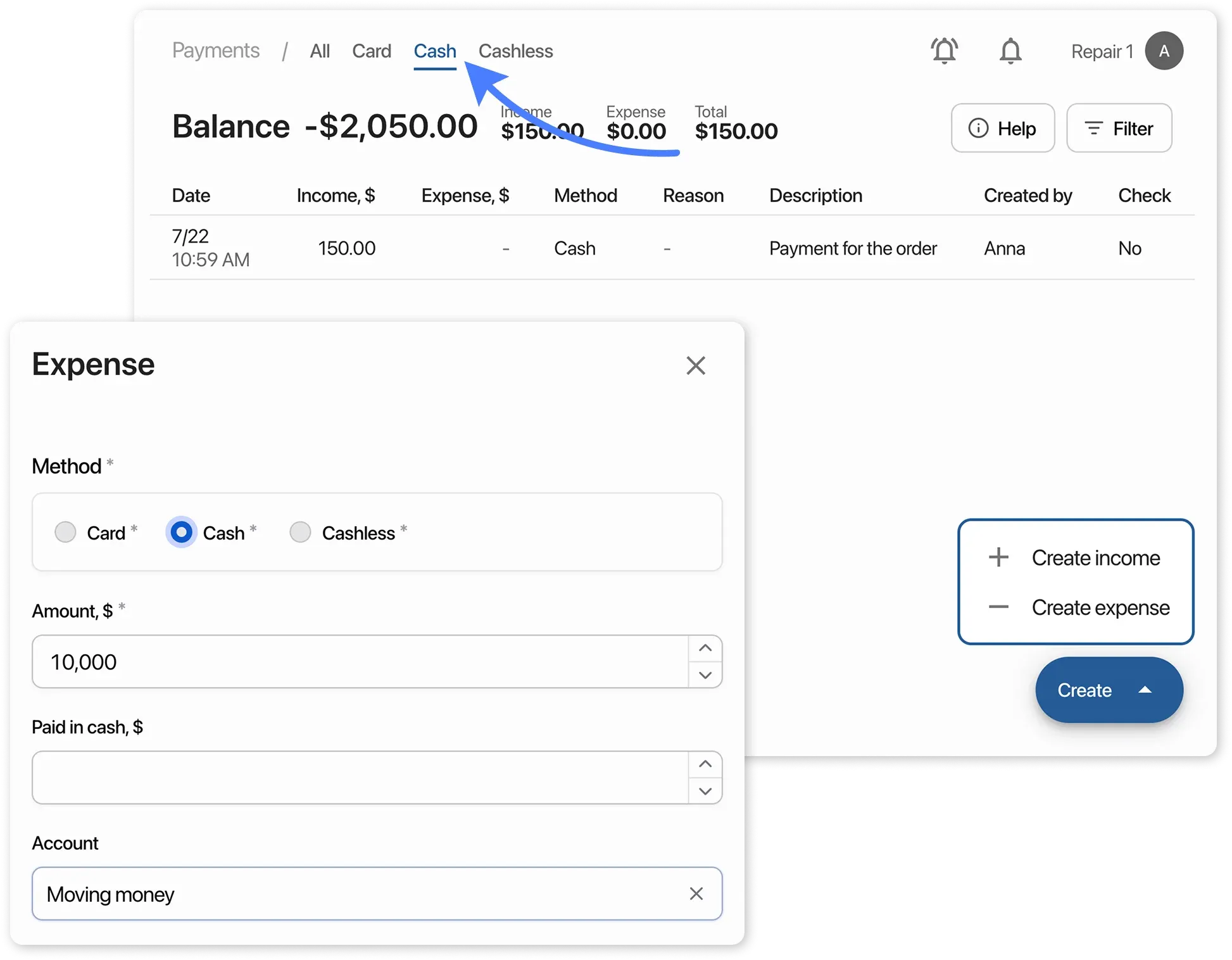Click the minus icon for Create expense
The image size is (1232, 960).
point(998,607)
